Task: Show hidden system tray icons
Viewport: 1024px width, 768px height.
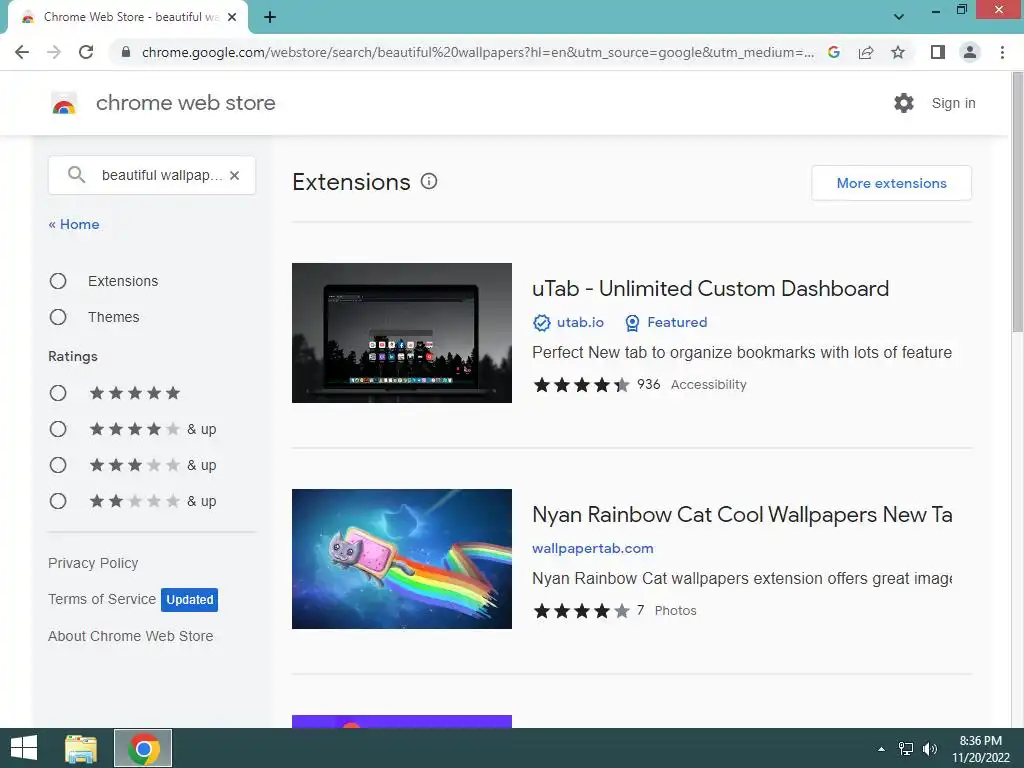Action: click(x=882, y=749)
